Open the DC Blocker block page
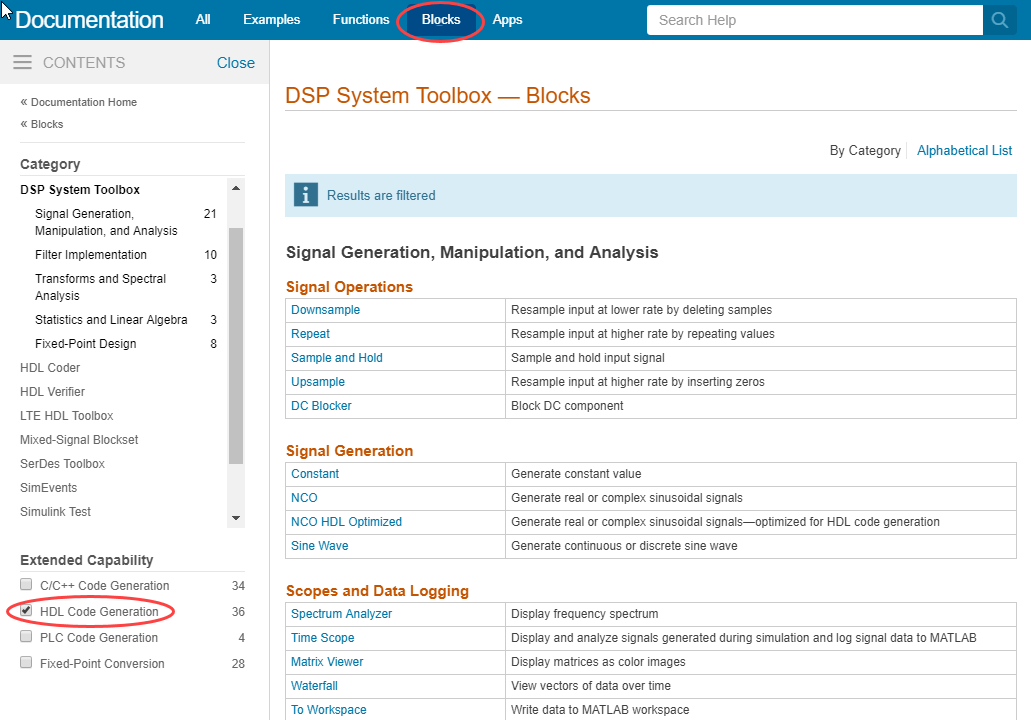Screen dimensions: 1031x720 tap(321, 406)
